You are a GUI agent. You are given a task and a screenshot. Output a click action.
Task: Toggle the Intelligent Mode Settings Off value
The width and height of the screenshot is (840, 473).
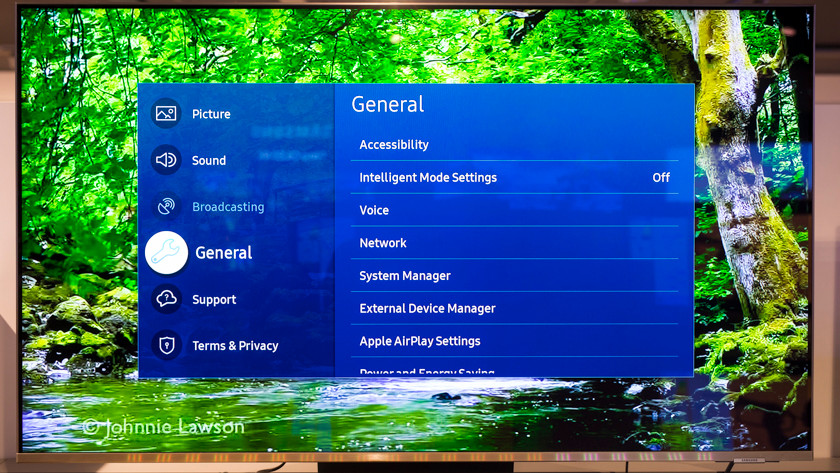click(x=661, y=178)
